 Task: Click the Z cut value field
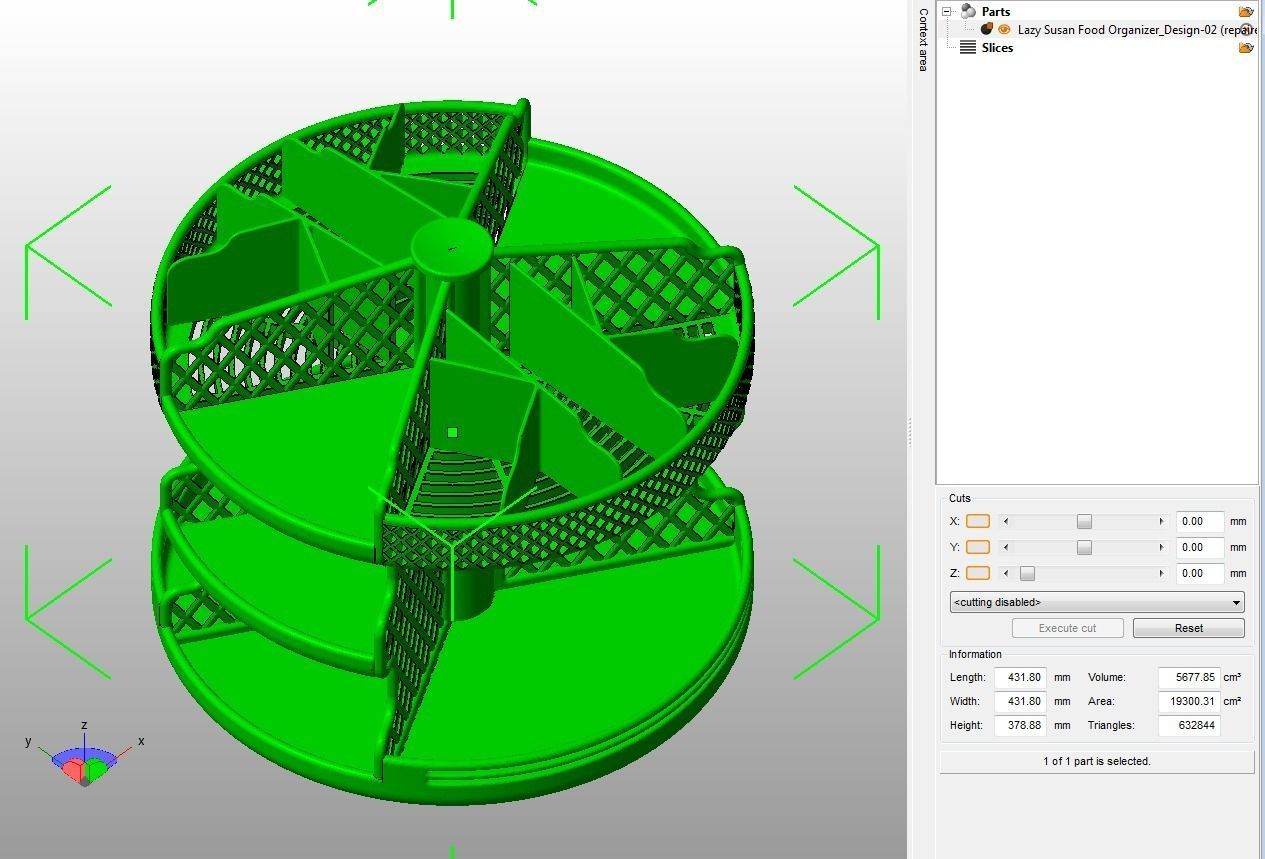tap(1200, 573)
